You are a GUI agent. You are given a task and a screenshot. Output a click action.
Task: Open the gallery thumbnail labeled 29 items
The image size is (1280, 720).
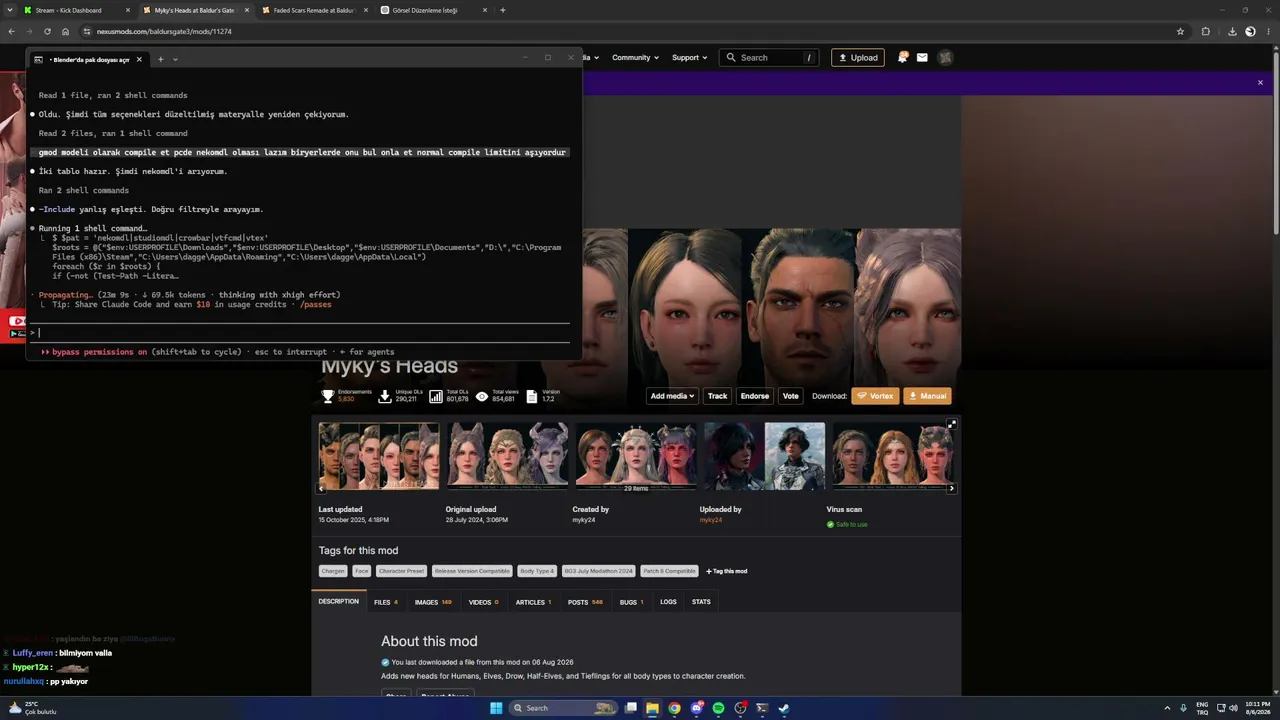click(x=636, y=456)
